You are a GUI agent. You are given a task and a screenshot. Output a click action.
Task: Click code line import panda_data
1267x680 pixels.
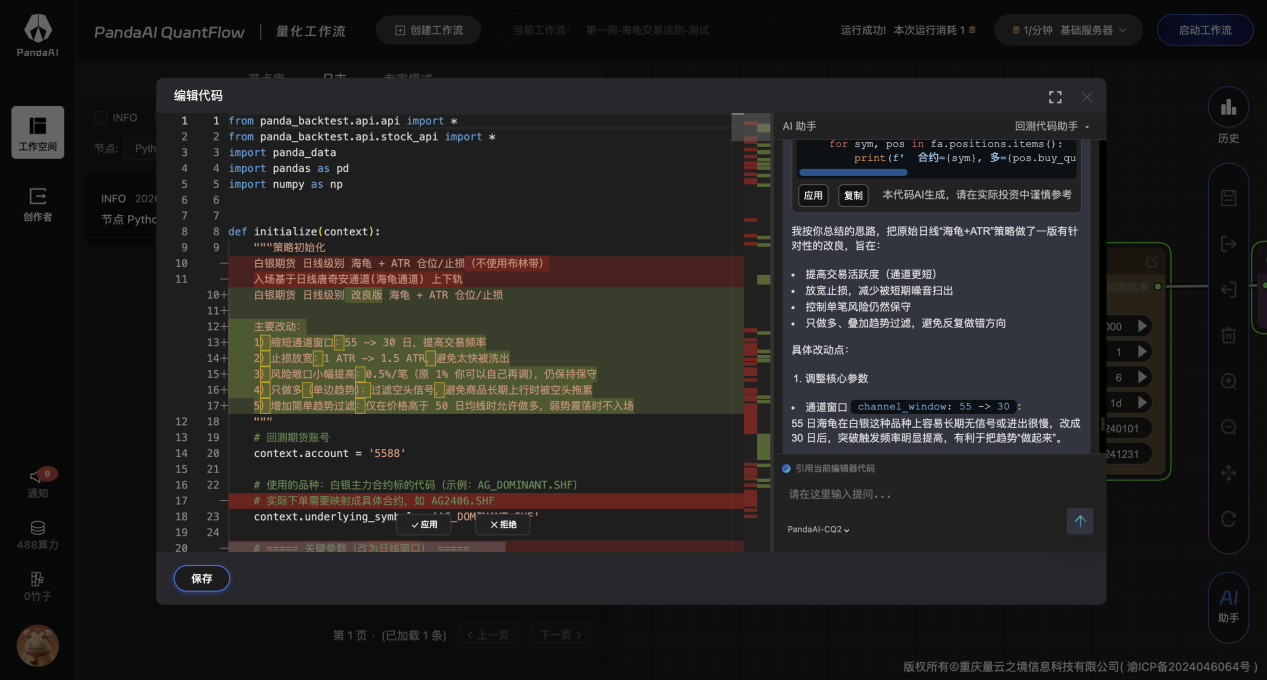coord(282,152)
